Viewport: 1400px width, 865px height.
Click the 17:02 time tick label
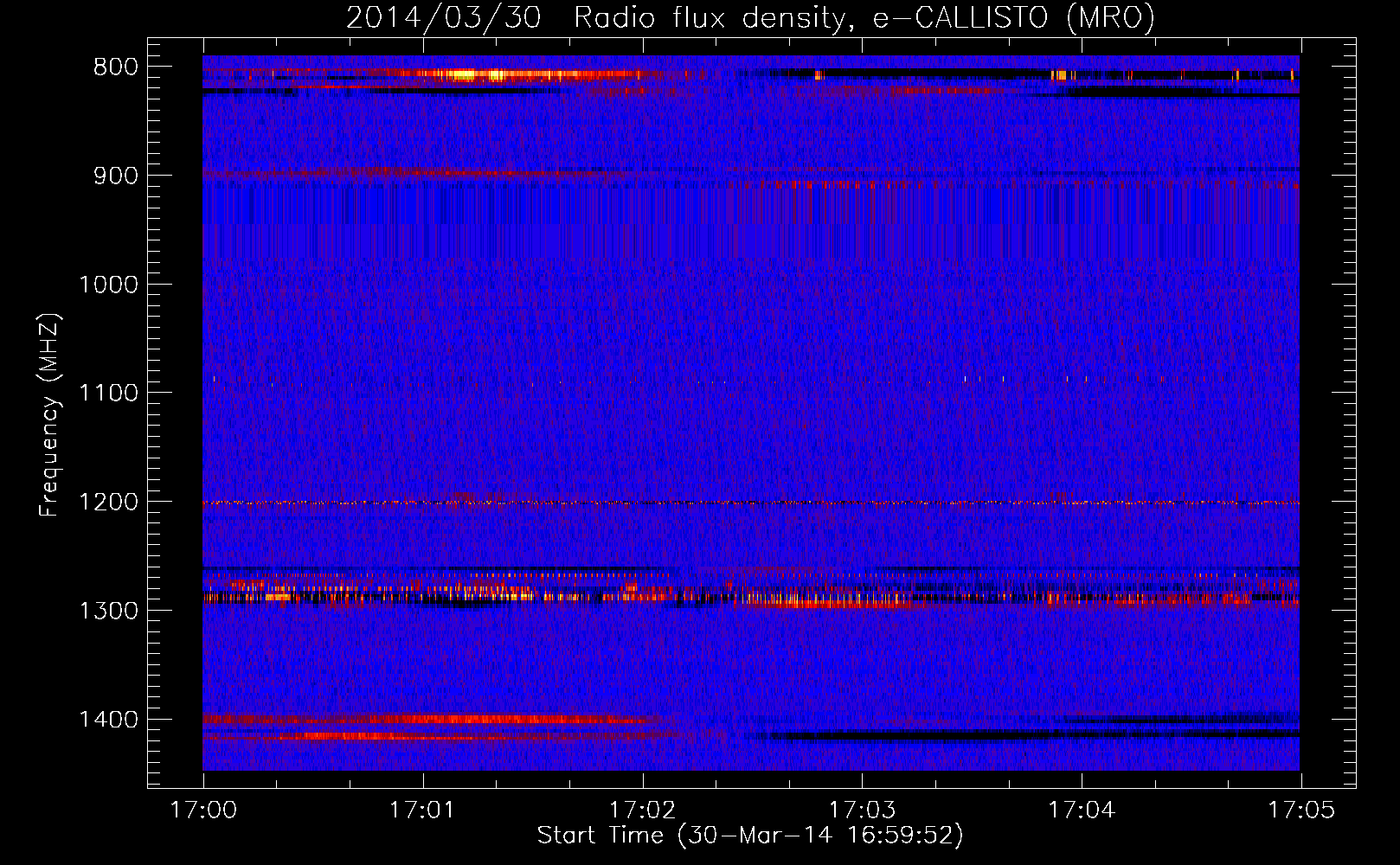tap(642, 811)
